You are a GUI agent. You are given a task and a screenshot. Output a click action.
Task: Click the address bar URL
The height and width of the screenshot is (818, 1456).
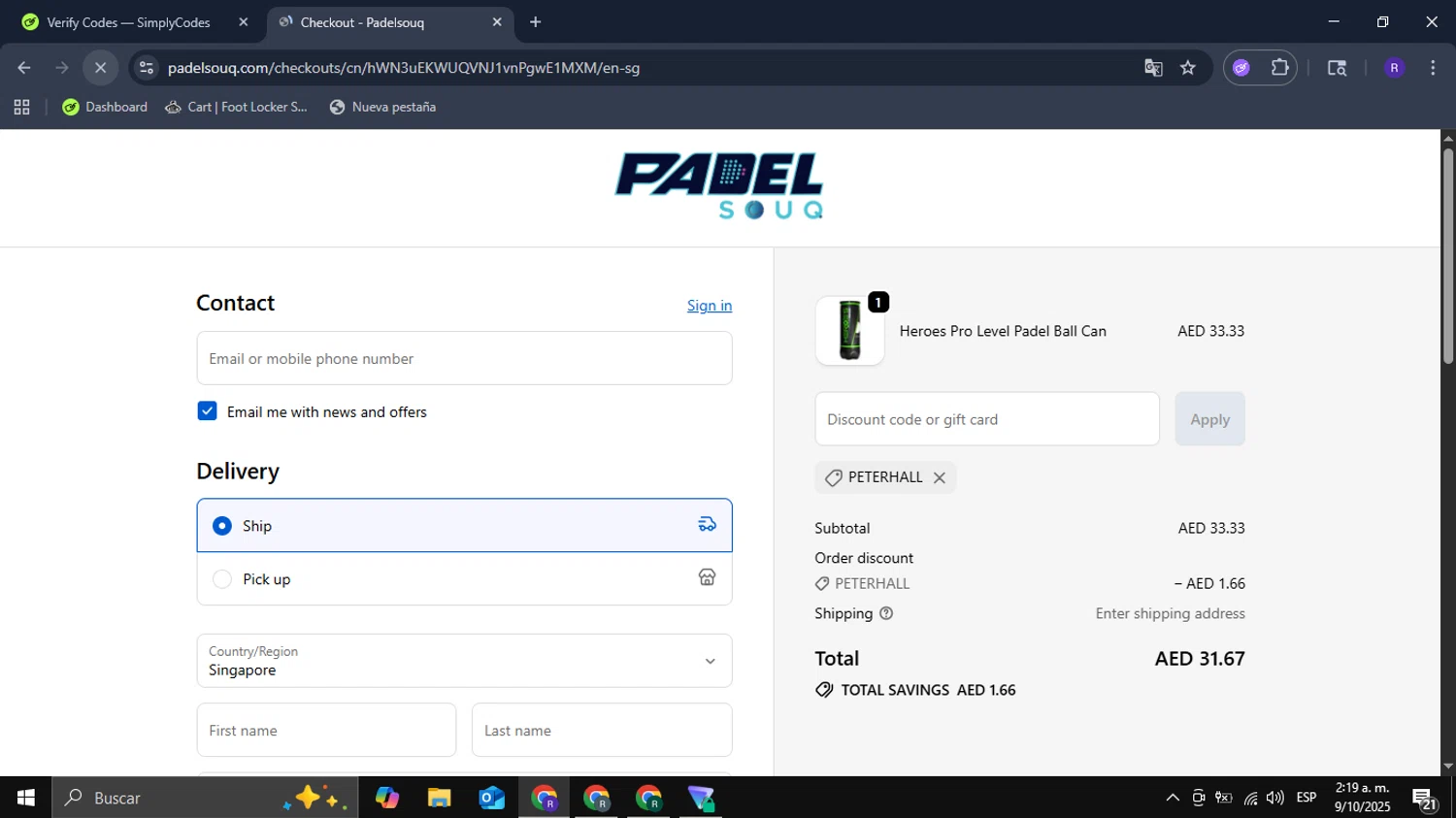403,68
